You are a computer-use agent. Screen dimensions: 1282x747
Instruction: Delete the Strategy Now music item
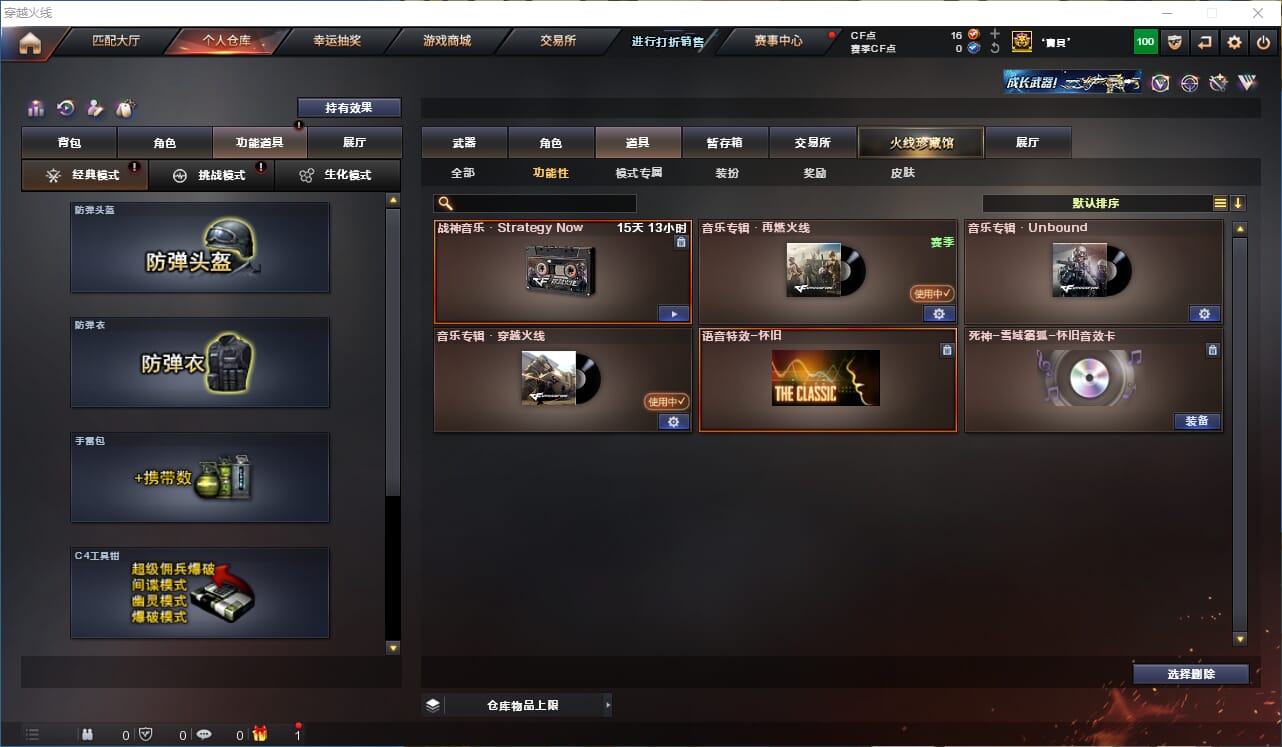coord(681,242)
